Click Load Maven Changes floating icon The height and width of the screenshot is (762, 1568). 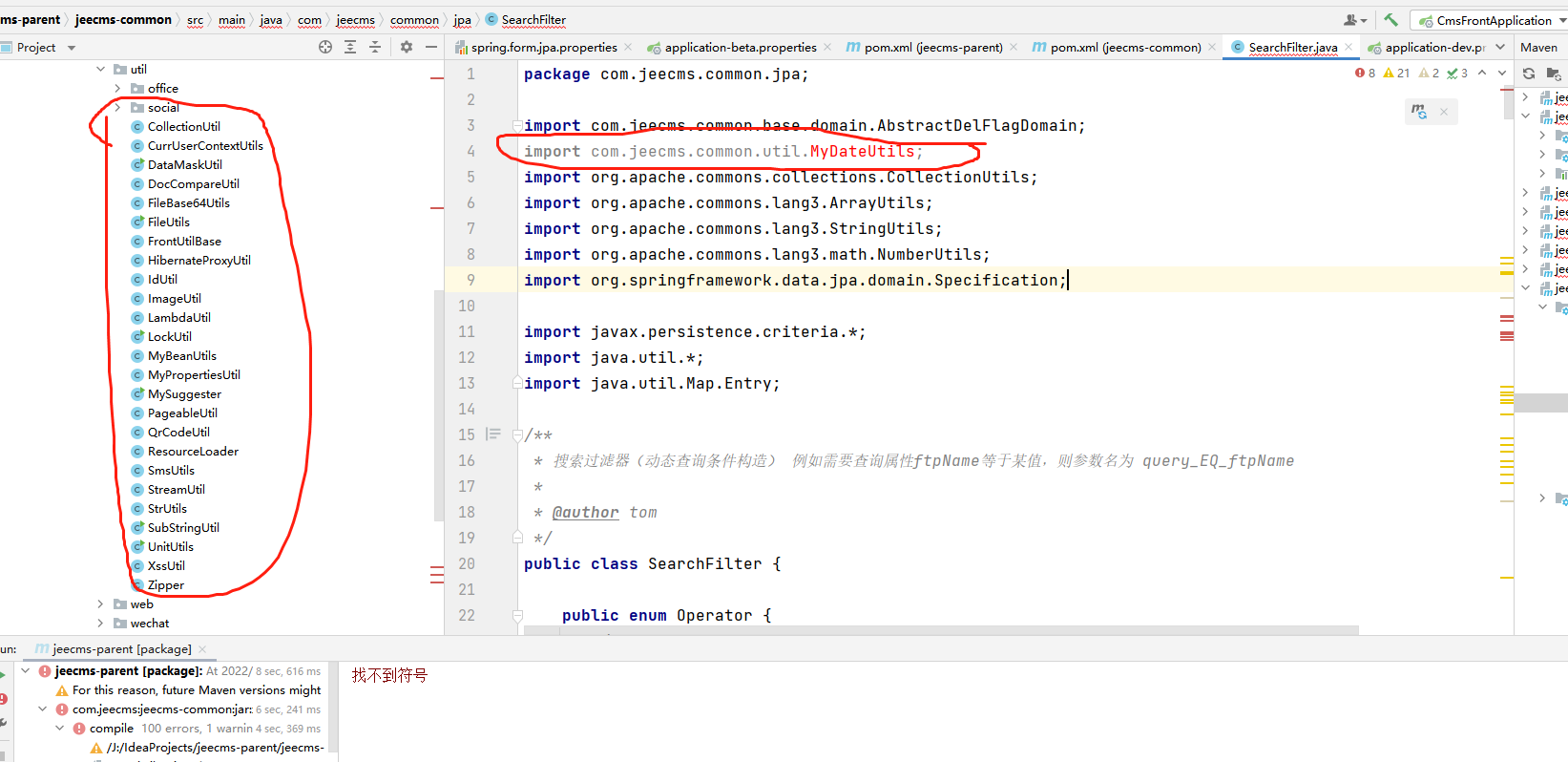[x=1420, y=112]
